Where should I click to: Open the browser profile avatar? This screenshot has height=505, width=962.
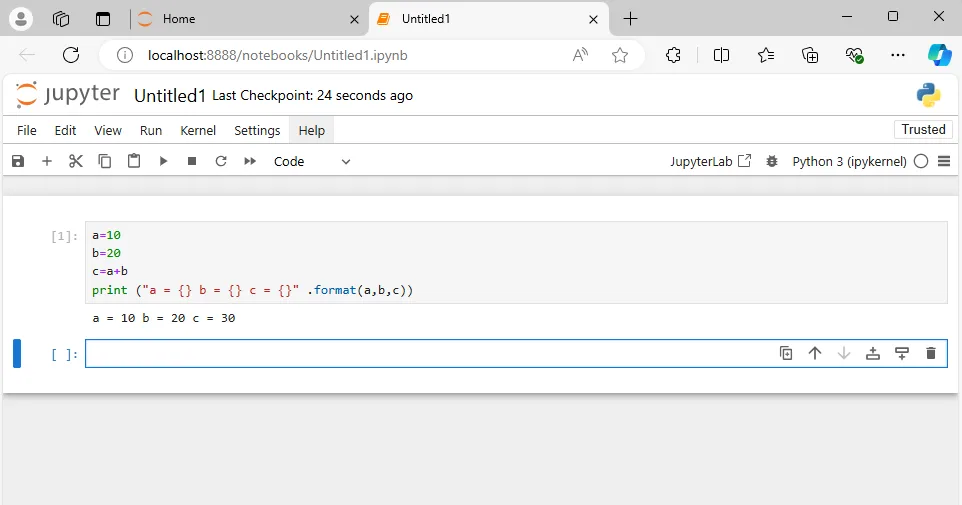(20, 19)
